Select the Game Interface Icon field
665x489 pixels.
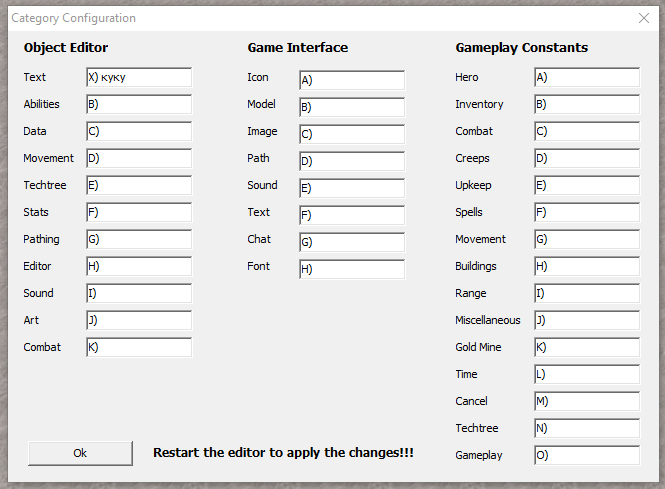click(352, 80)
